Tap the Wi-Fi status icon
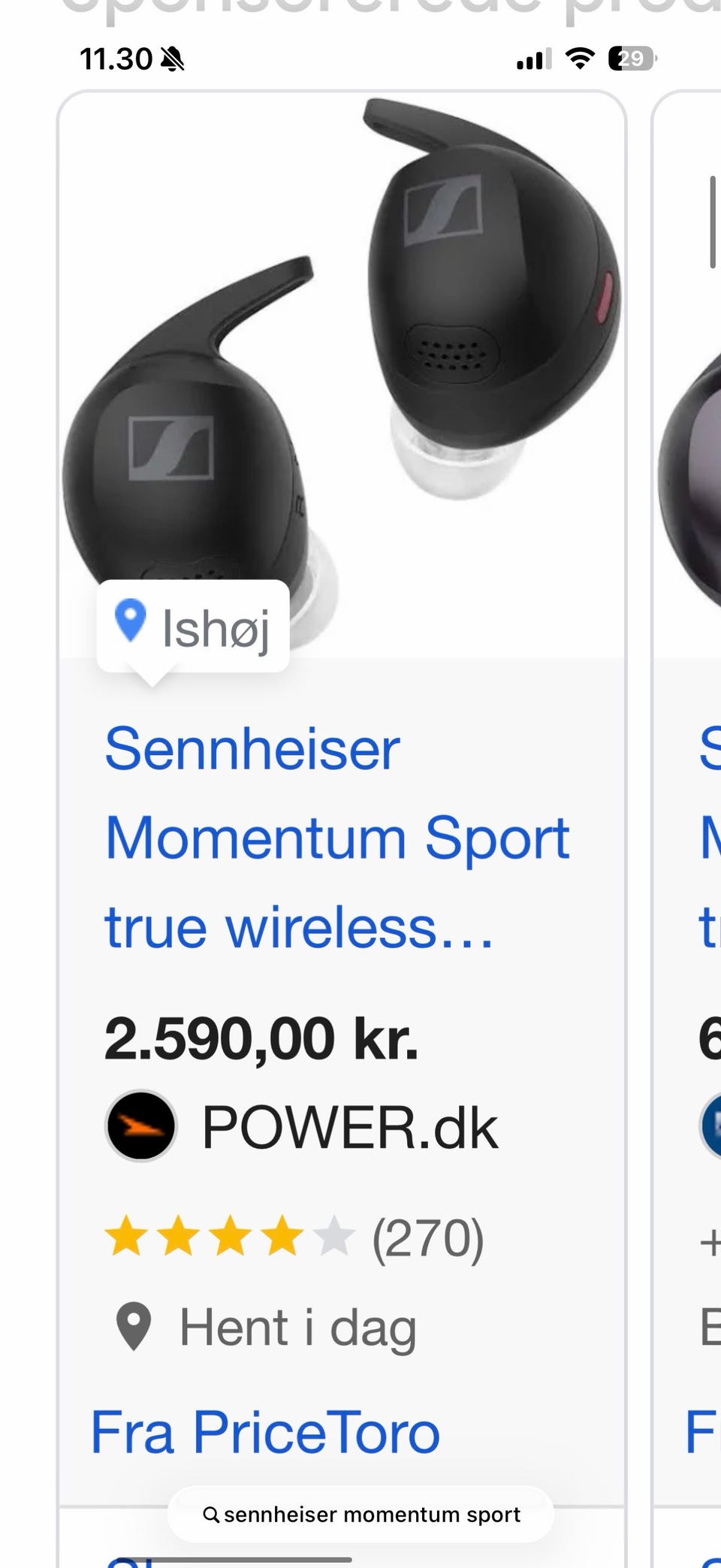The height and width of the screenshot is (1568, 721). [x=579, y=58]
